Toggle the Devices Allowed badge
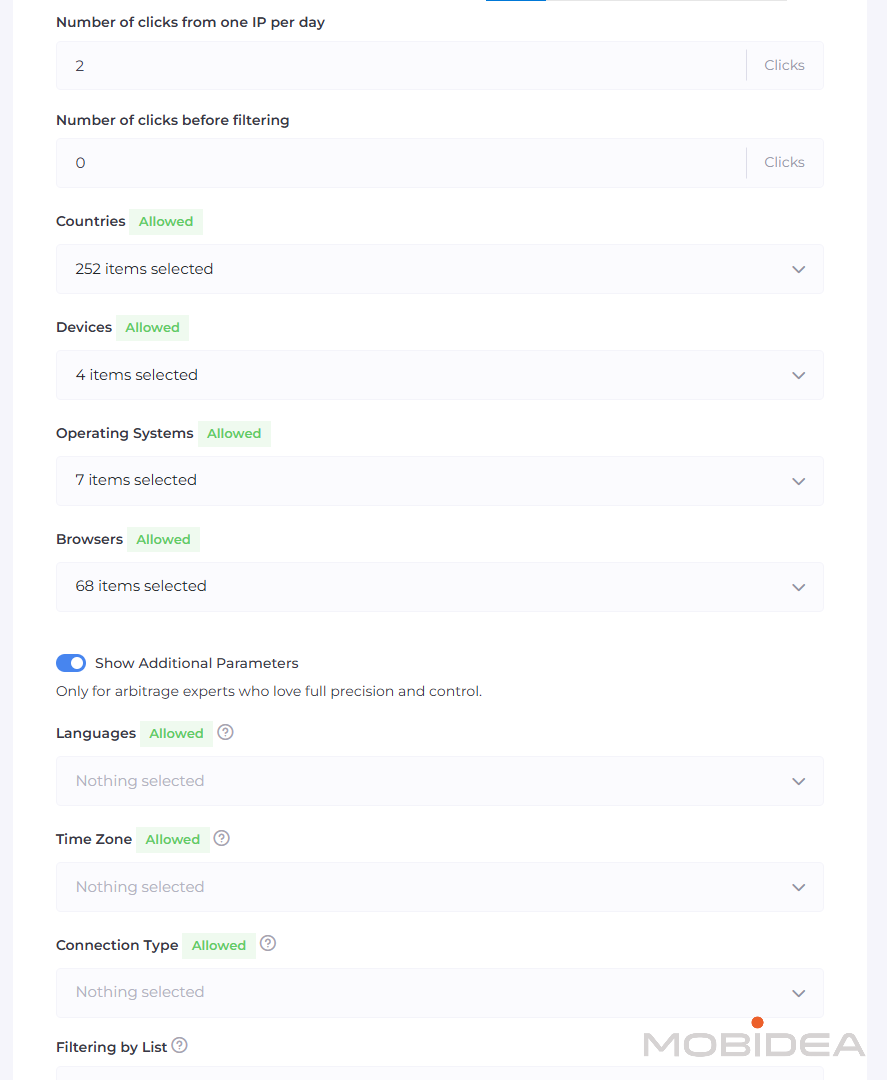Viewport: 887px width, 1080px height. 152,328
